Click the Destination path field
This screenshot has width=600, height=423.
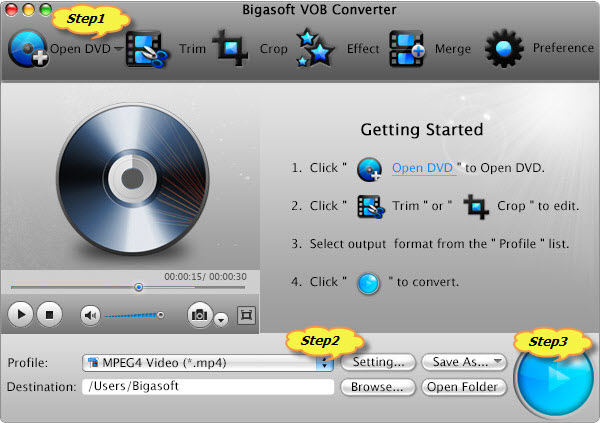pos(208,386)
